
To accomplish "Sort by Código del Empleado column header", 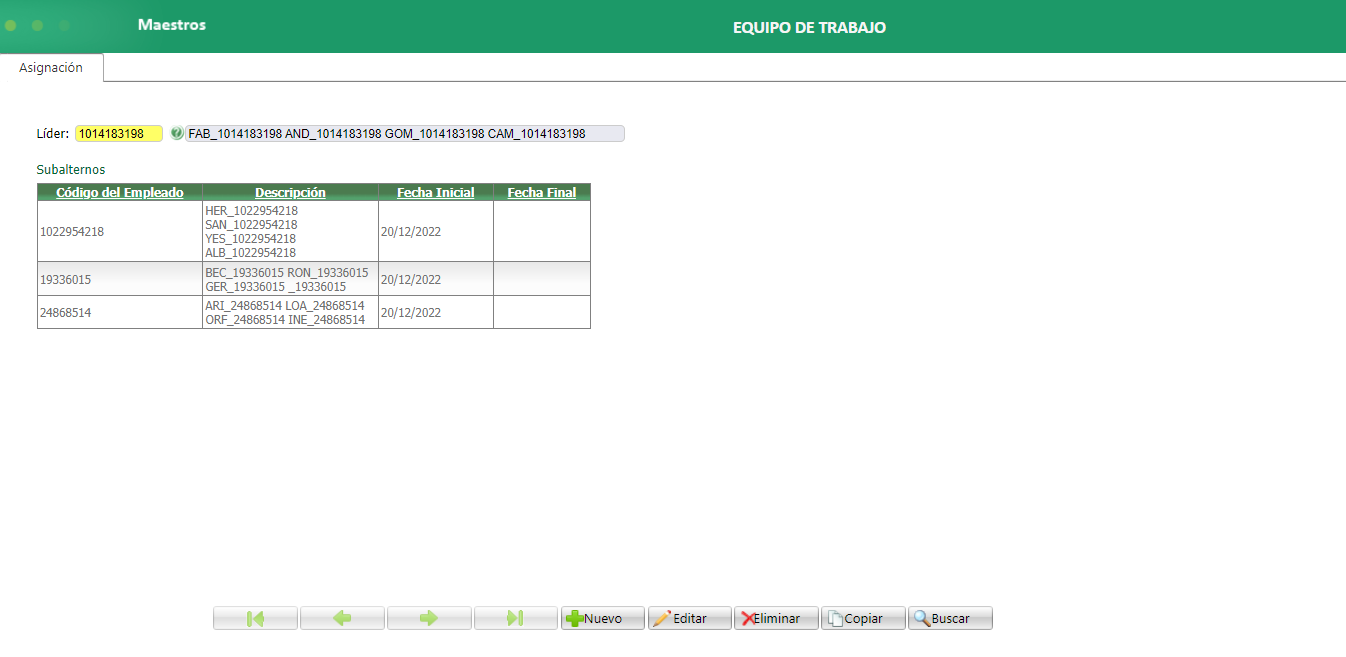I will 120,192.
